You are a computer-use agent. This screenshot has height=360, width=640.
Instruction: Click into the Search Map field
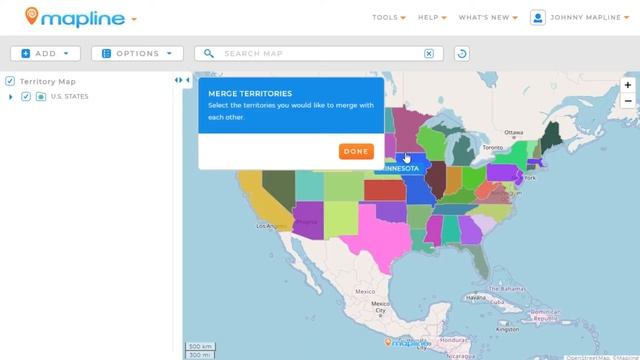pyautogui.click(x=319, y=53)
